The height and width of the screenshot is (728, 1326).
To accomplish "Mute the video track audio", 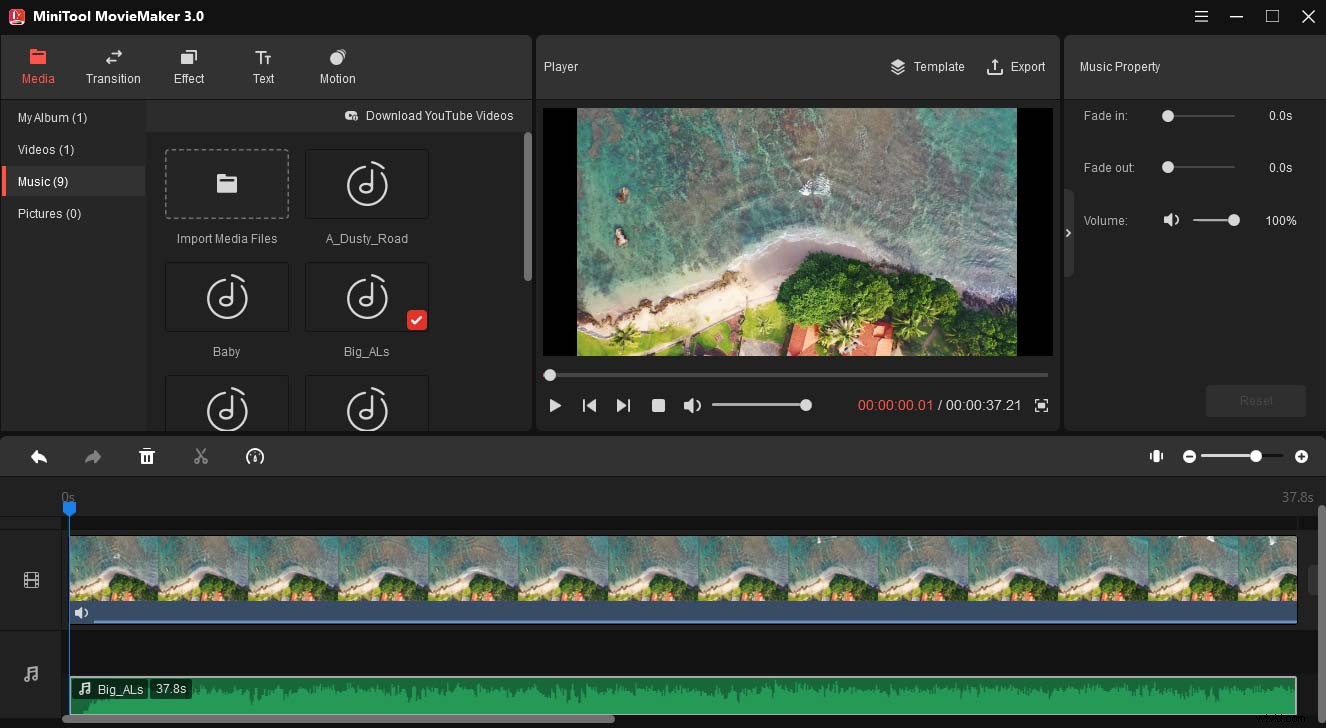I will 82,613.
